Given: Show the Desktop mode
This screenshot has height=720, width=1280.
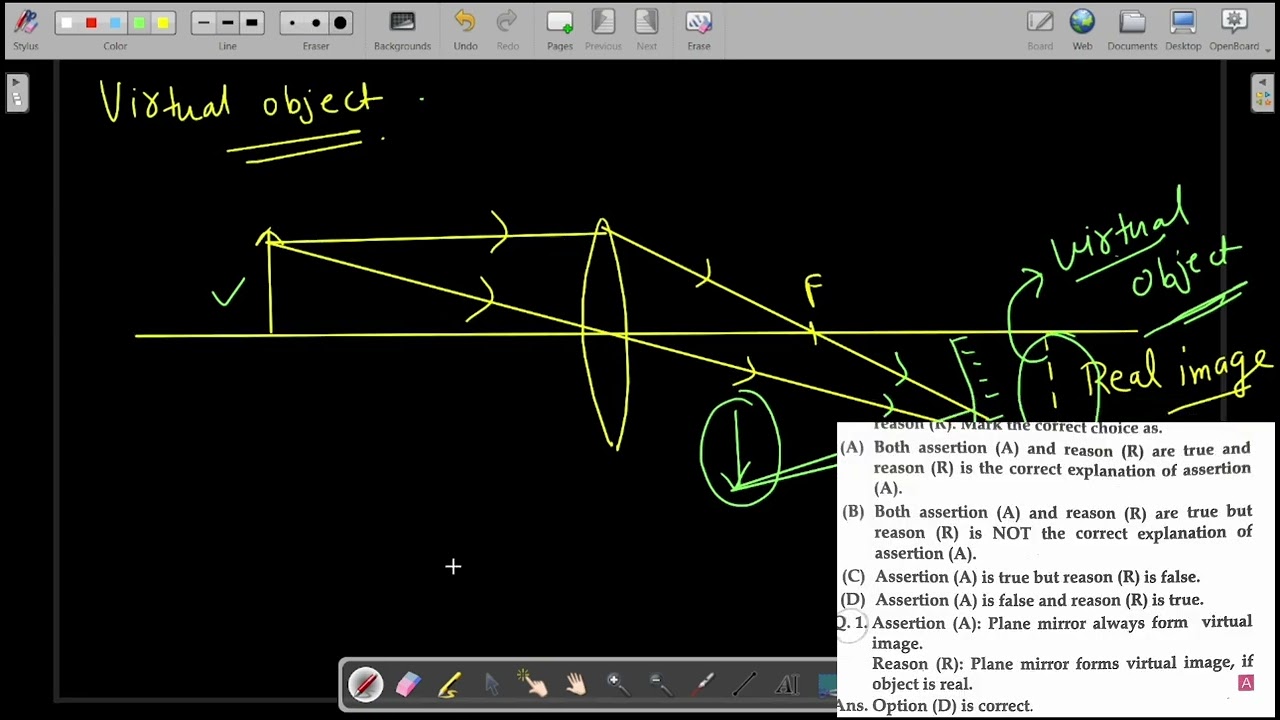Looking at the screenshot, I should (x=1183, y=29).
